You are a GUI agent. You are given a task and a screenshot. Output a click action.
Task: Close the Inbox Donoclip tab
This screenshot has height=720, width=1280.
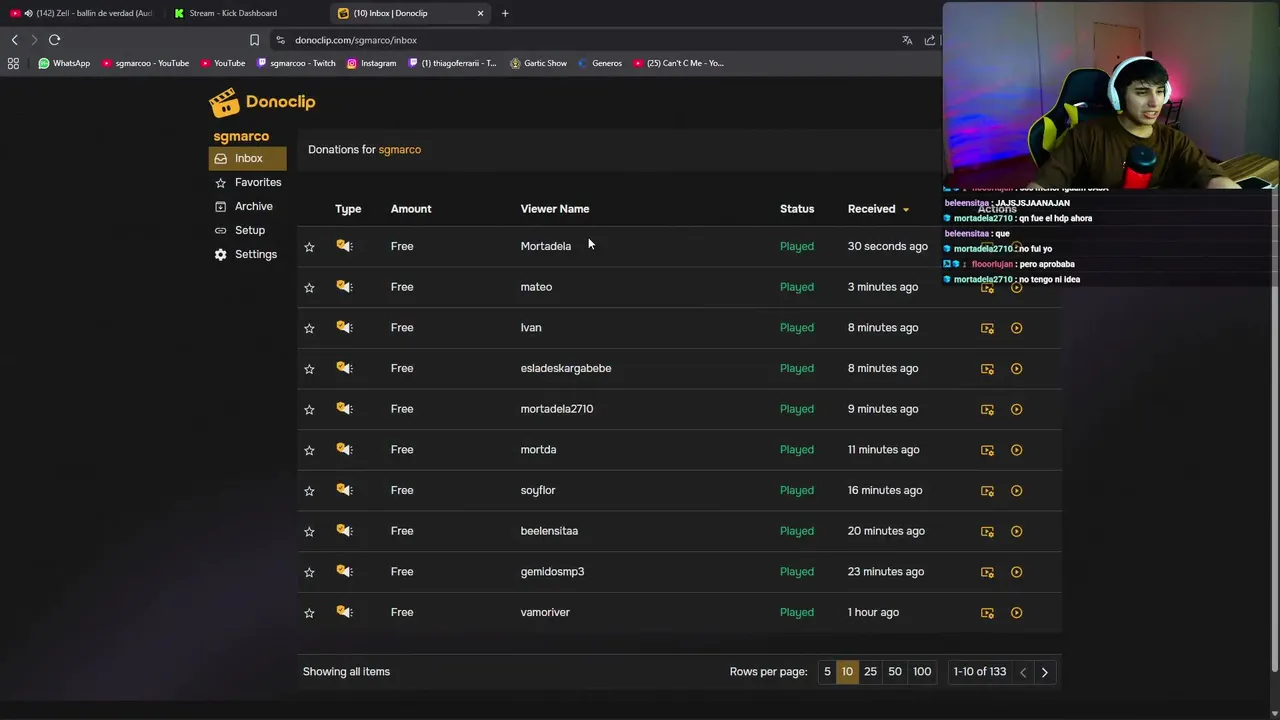[x=480, y=13]
